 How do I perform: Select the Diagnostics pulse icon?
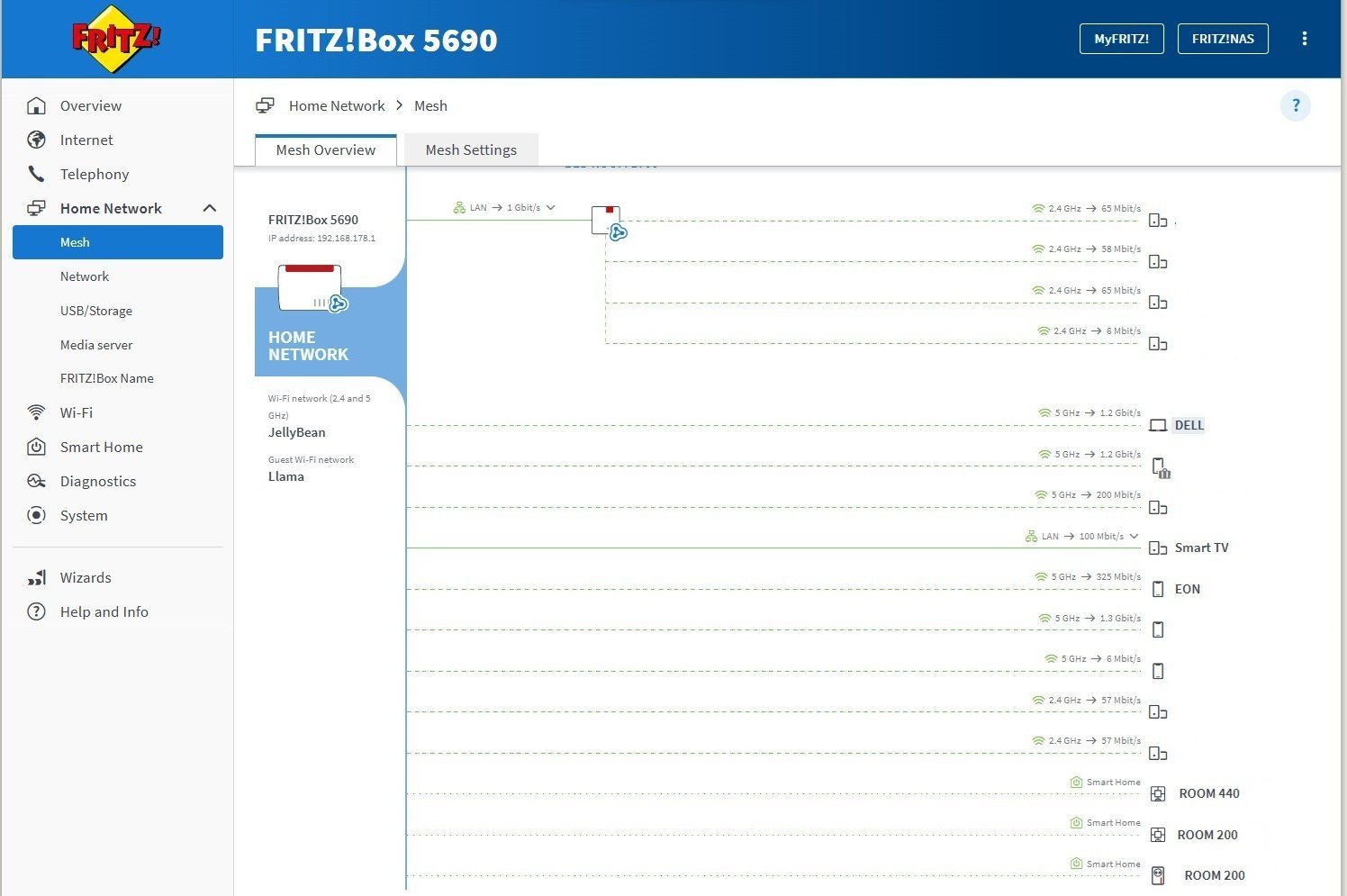(36, 481)
